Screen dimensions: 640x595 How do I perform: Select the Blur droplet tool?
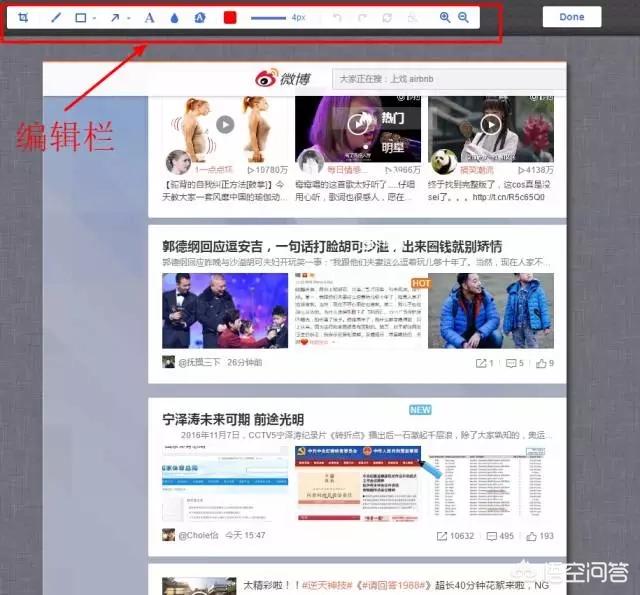click(174, 18)
